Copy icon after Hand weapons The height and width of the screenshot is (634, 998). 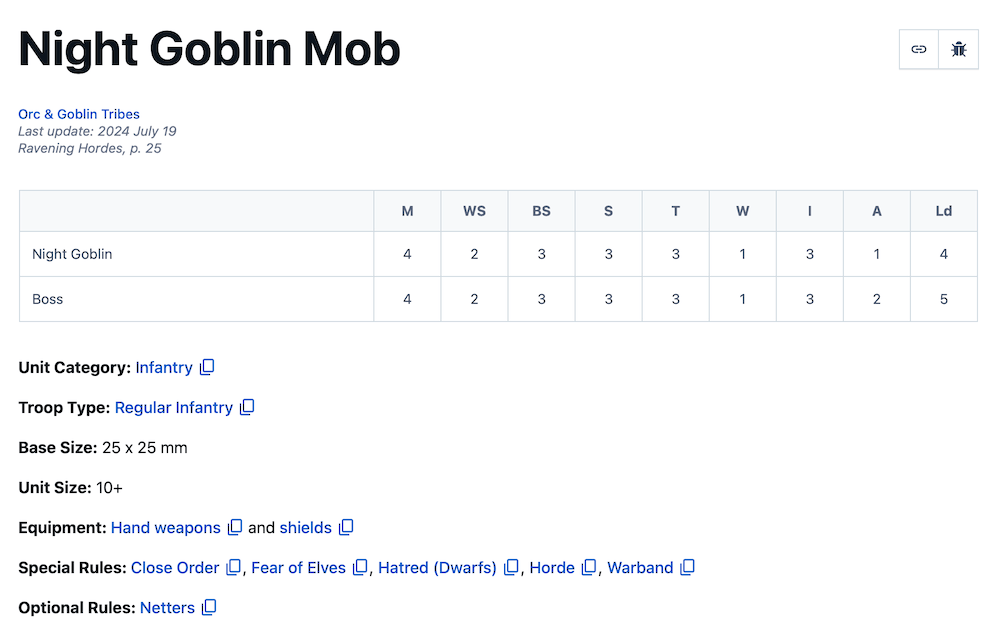235,528
